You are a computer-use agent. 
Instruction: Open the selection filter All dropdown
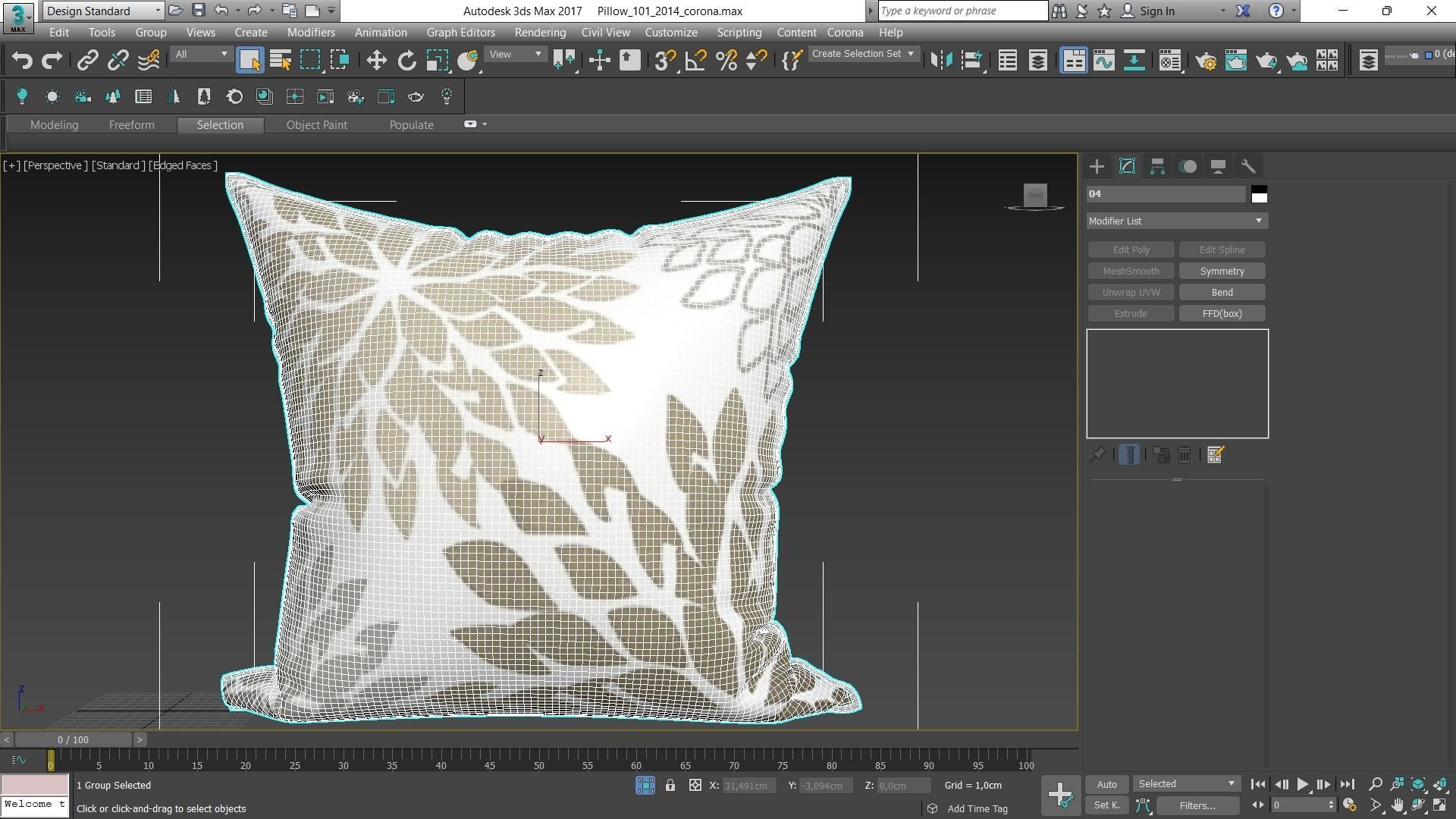200,54
